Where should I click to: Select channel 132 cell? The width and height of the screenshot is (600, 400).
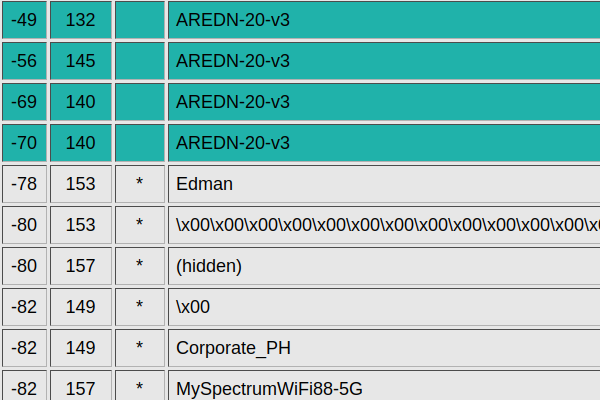(81, 20)
